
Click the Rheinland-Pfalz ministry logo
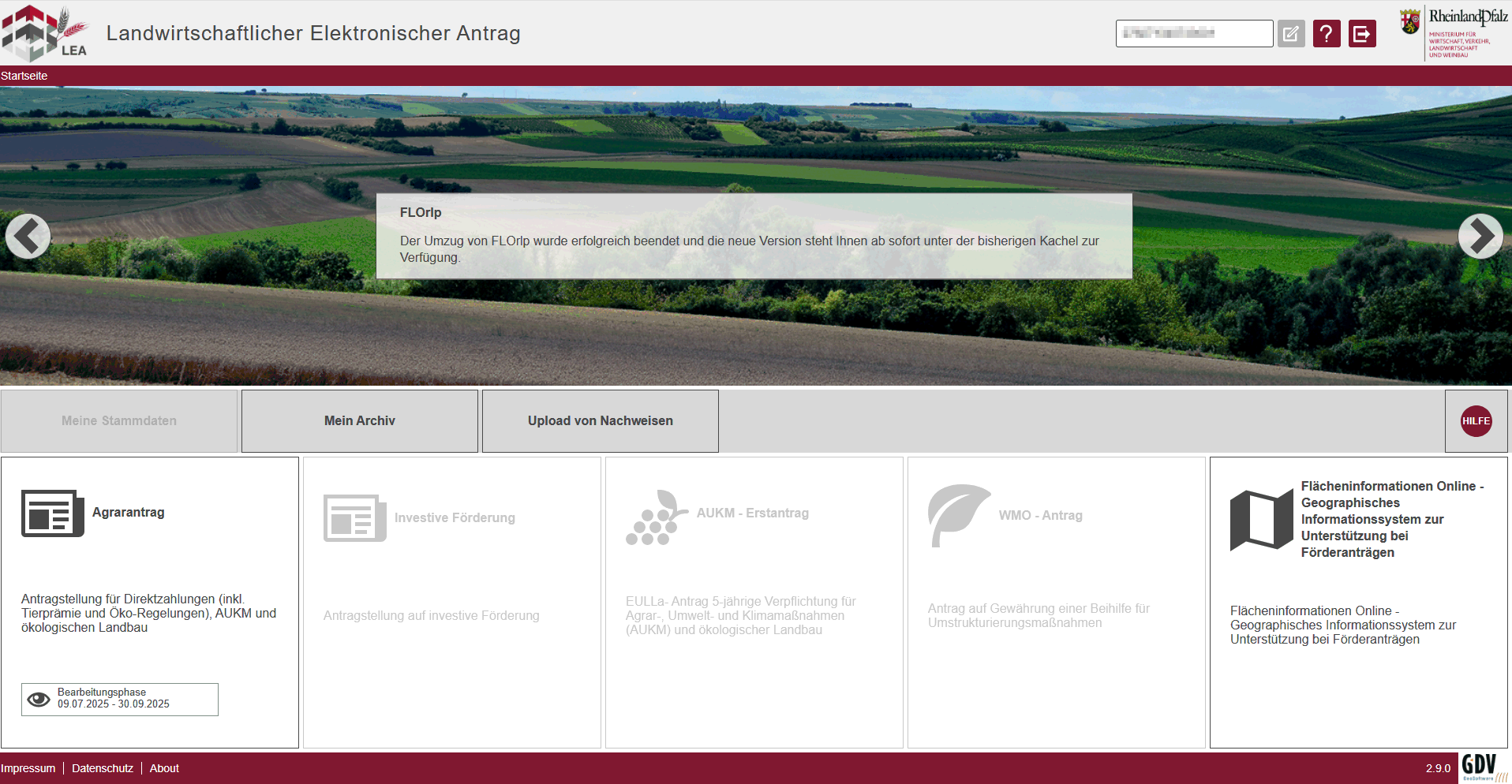pyautogui.click(x=1454, y=32)
